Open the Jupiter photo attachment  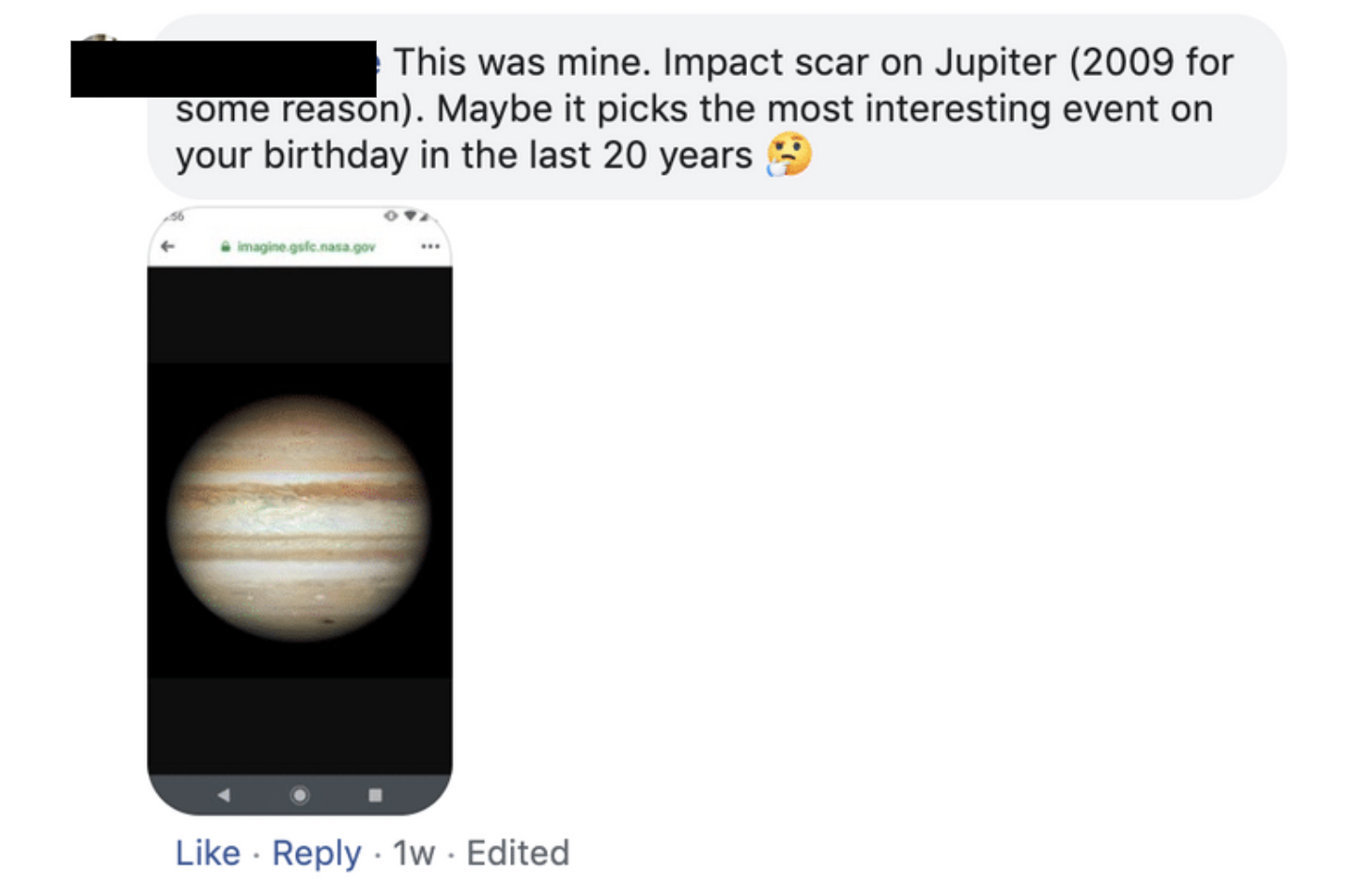pos(299,517)
